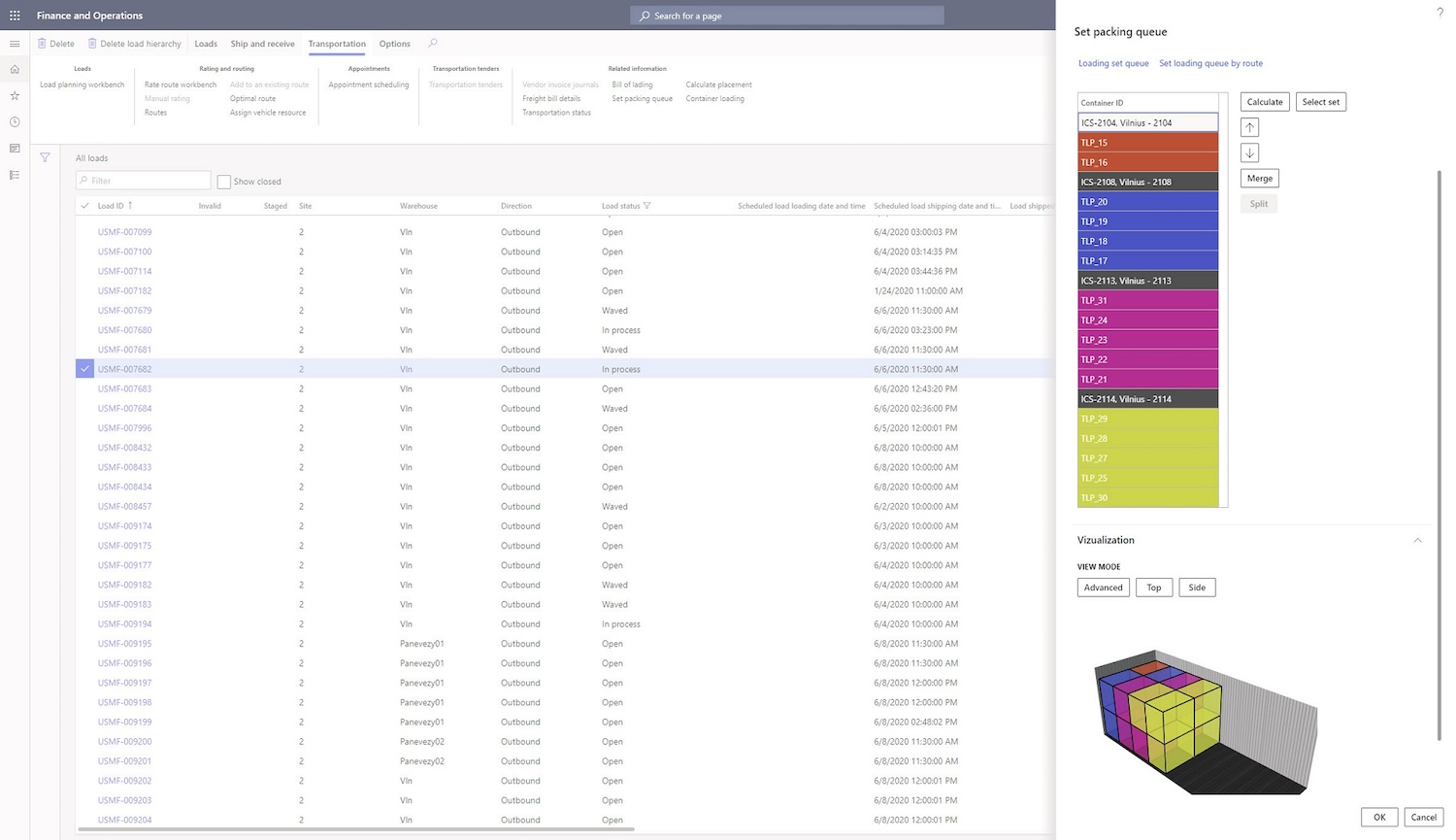Click the Home icon in left sidebar
This screenshot has width=1456, height=840.
[x=15, y=70]
